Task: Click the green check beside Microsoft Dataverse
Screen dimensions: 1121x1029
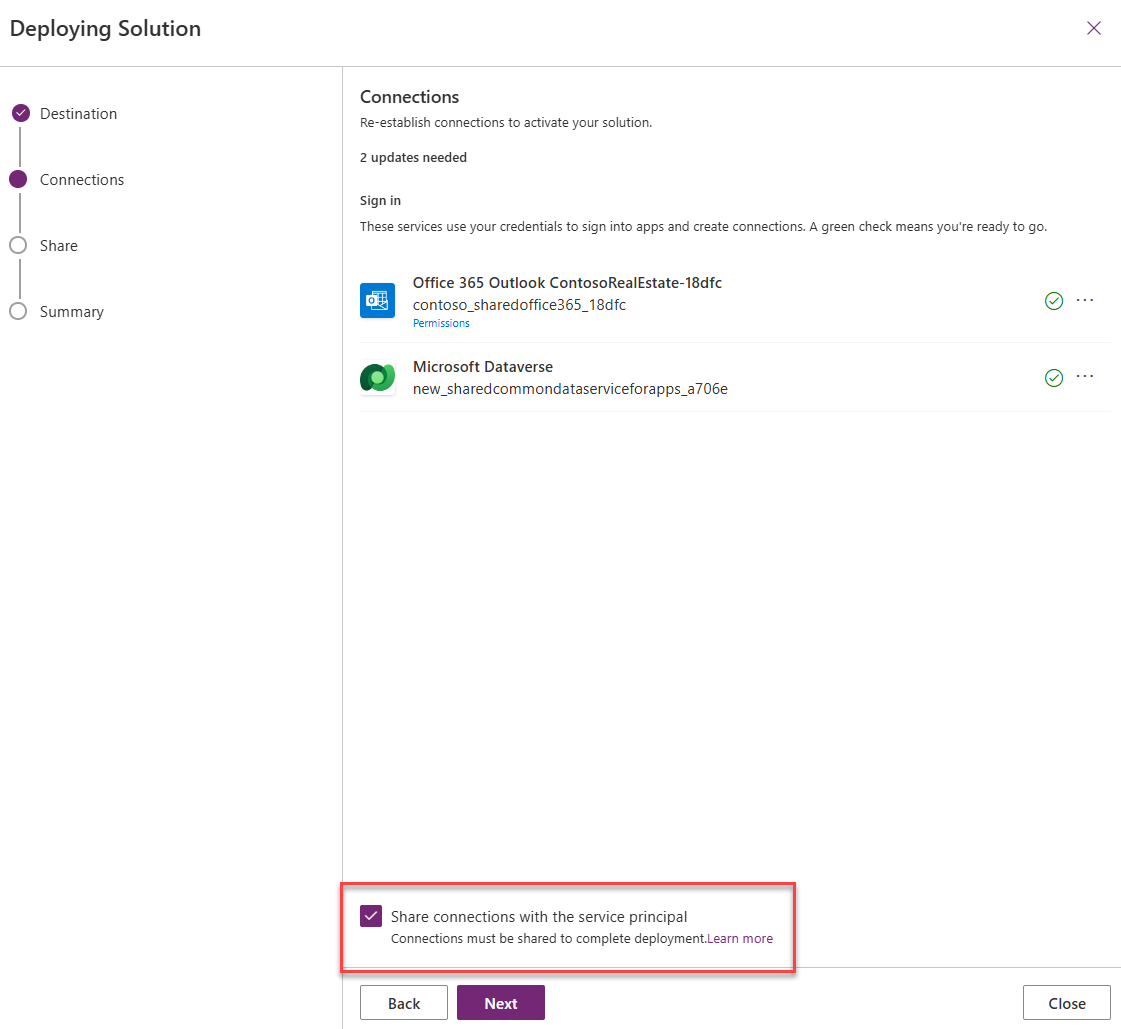Action: click(x=1053, y=378)
